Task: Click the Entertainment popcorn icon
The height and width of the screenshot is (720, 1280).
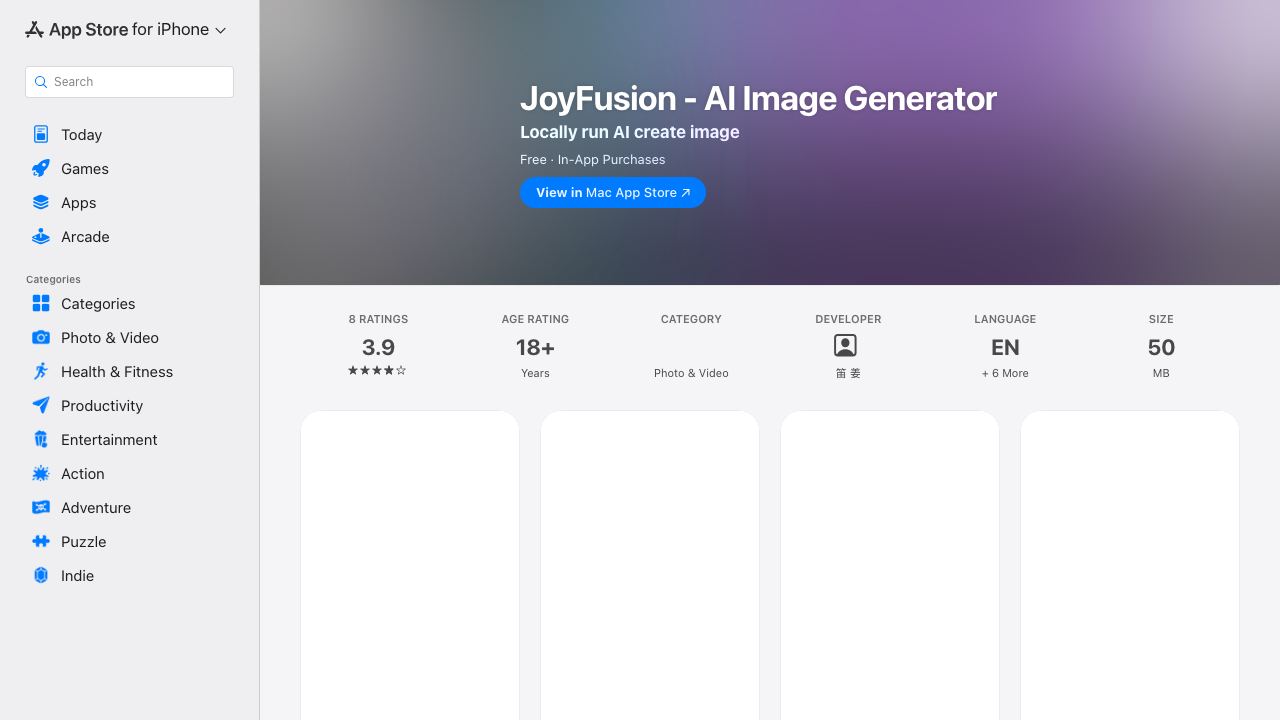Action: point(41,439)
